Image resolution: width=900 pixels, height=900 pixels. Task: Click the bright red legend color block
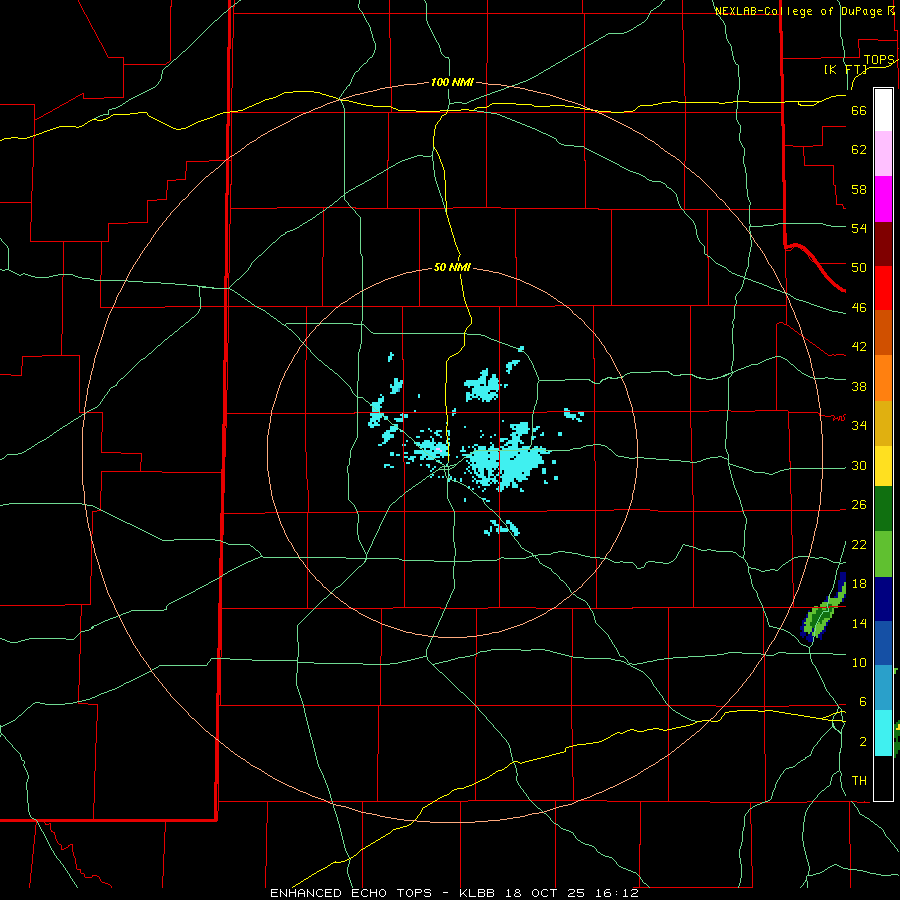[x=883, y=288]
